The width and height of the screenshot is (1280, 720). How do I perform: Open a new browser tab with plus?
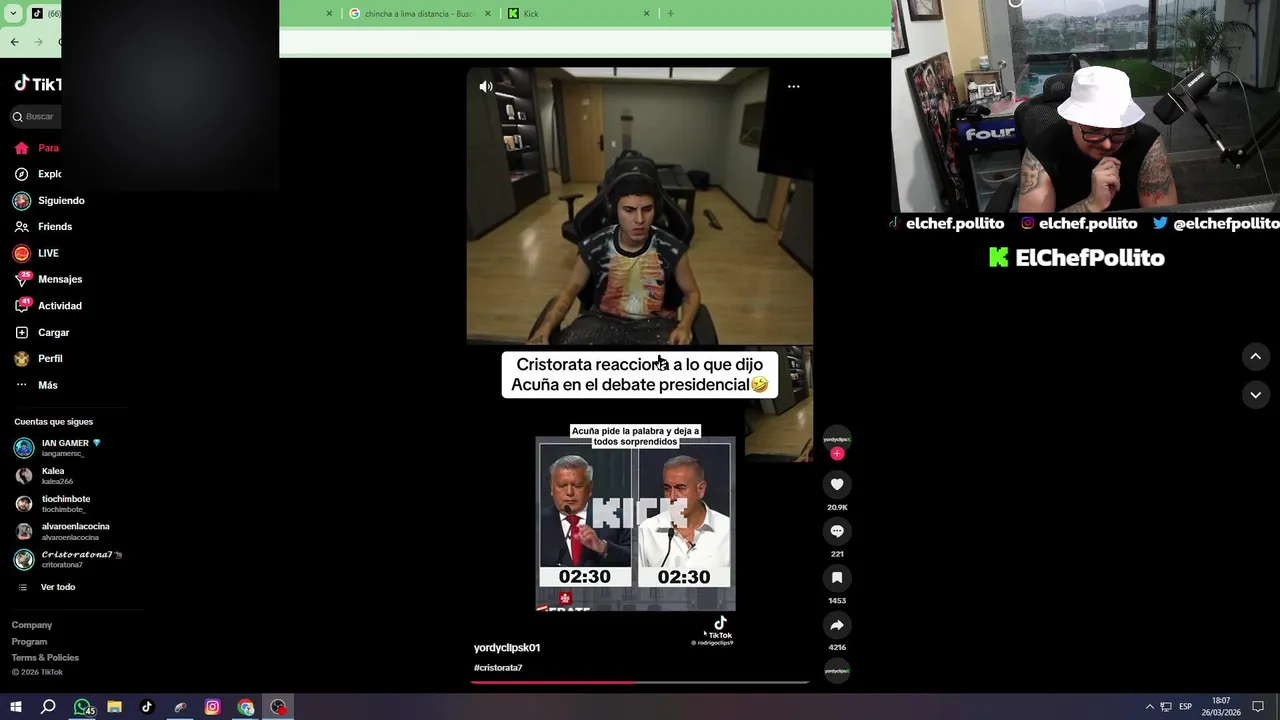[x=670, y=14]
